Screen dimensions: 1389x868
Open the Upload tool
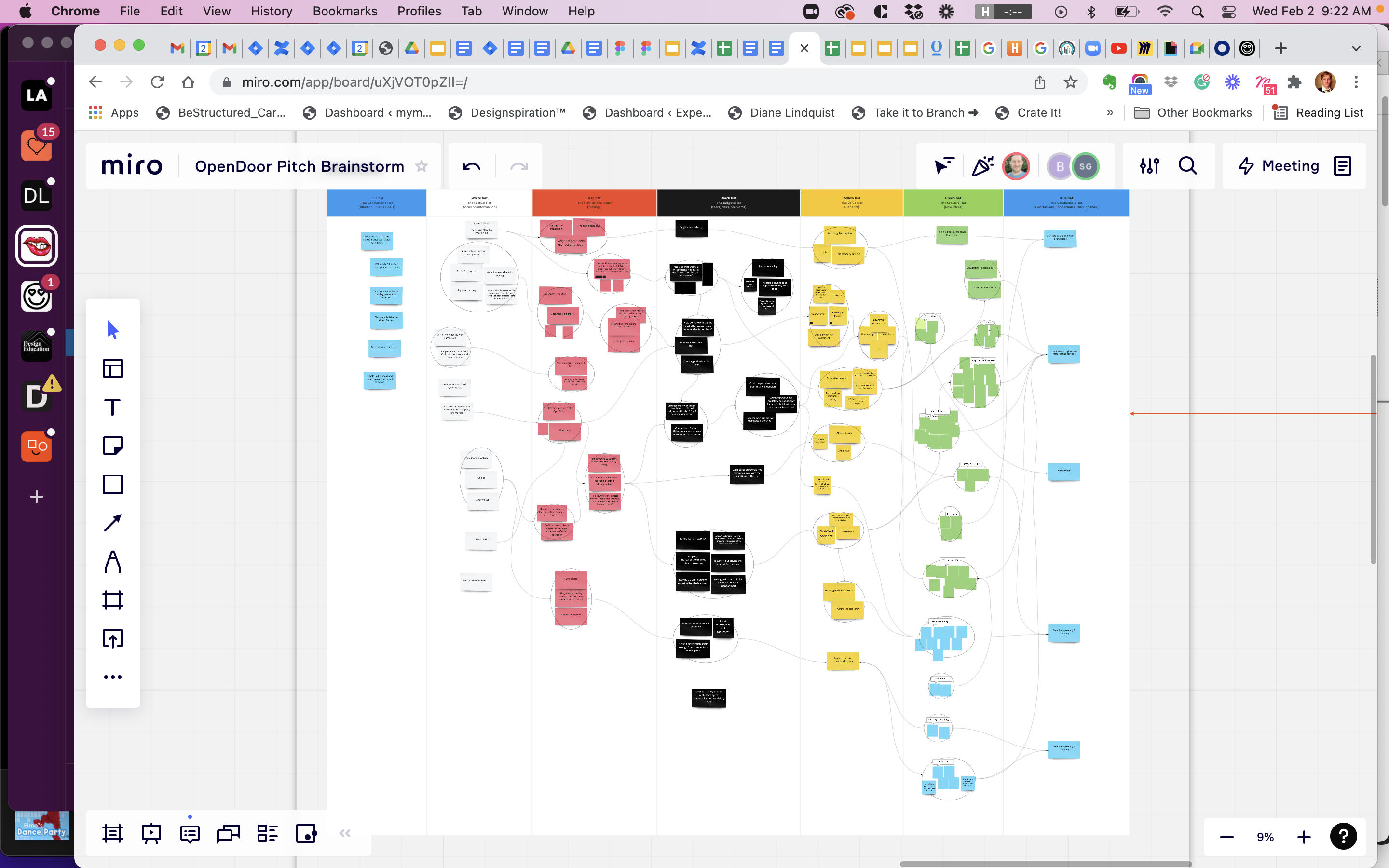[112, 638]
